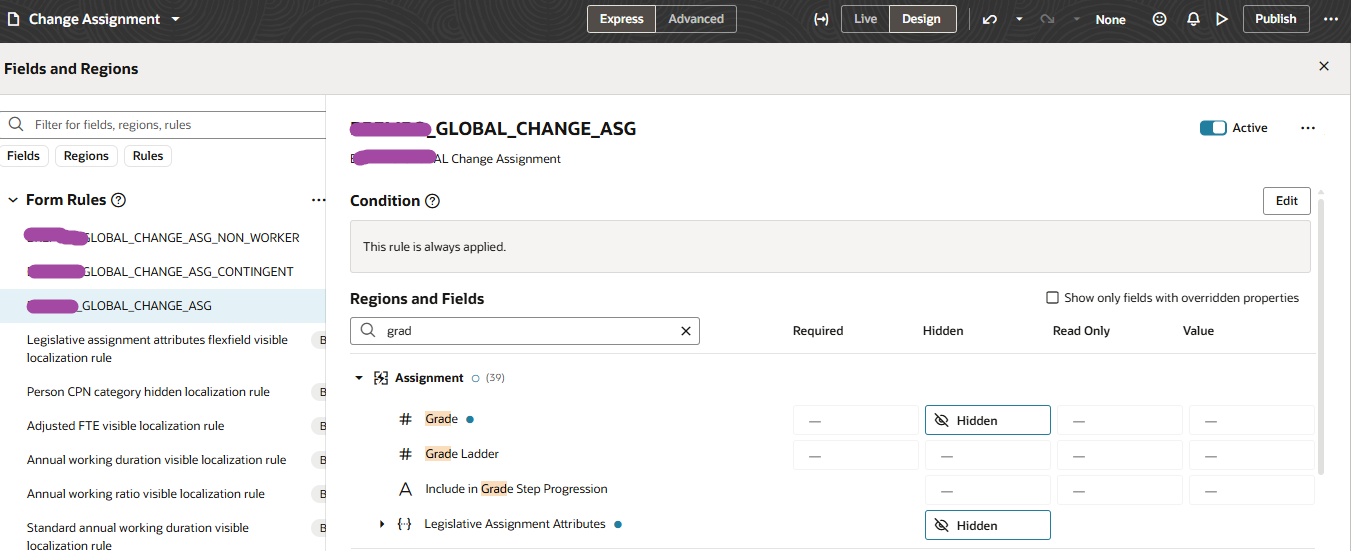The height and width of the screenshot is (551, 1351).
Task: Switch to Live view
Action: coord(865,19)
